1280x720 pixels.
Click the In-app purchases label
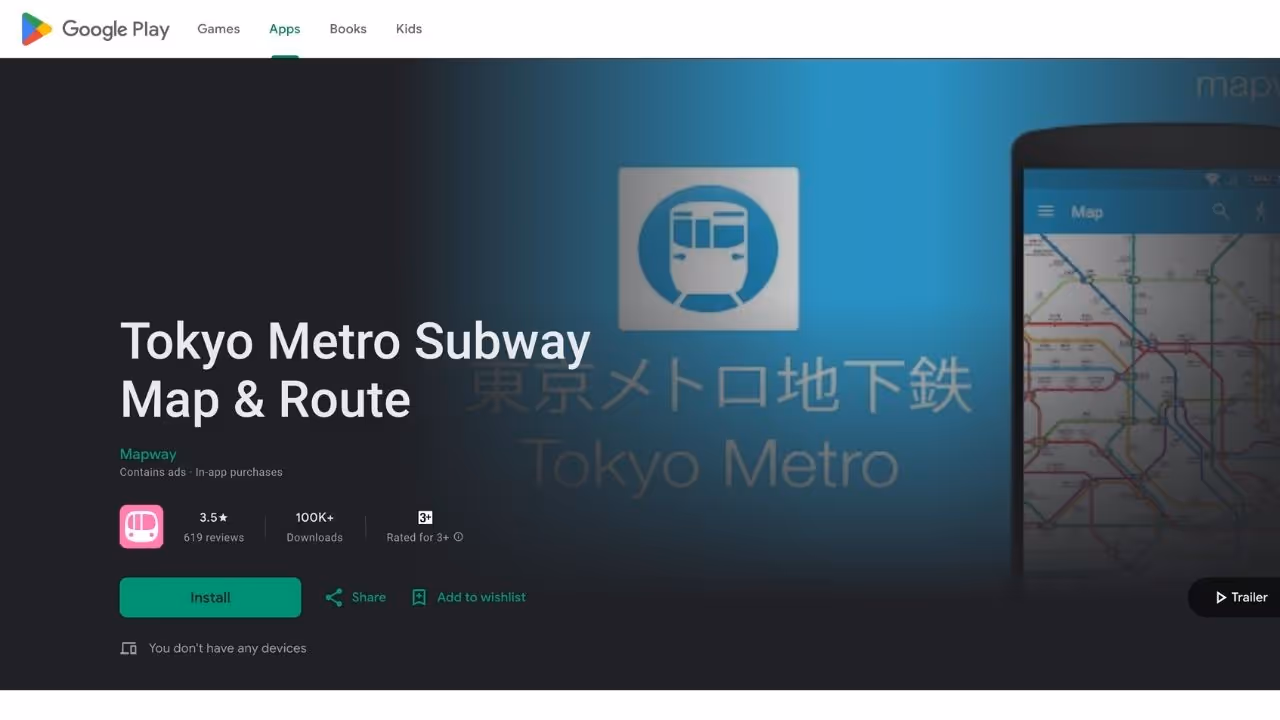coord(239,472)
